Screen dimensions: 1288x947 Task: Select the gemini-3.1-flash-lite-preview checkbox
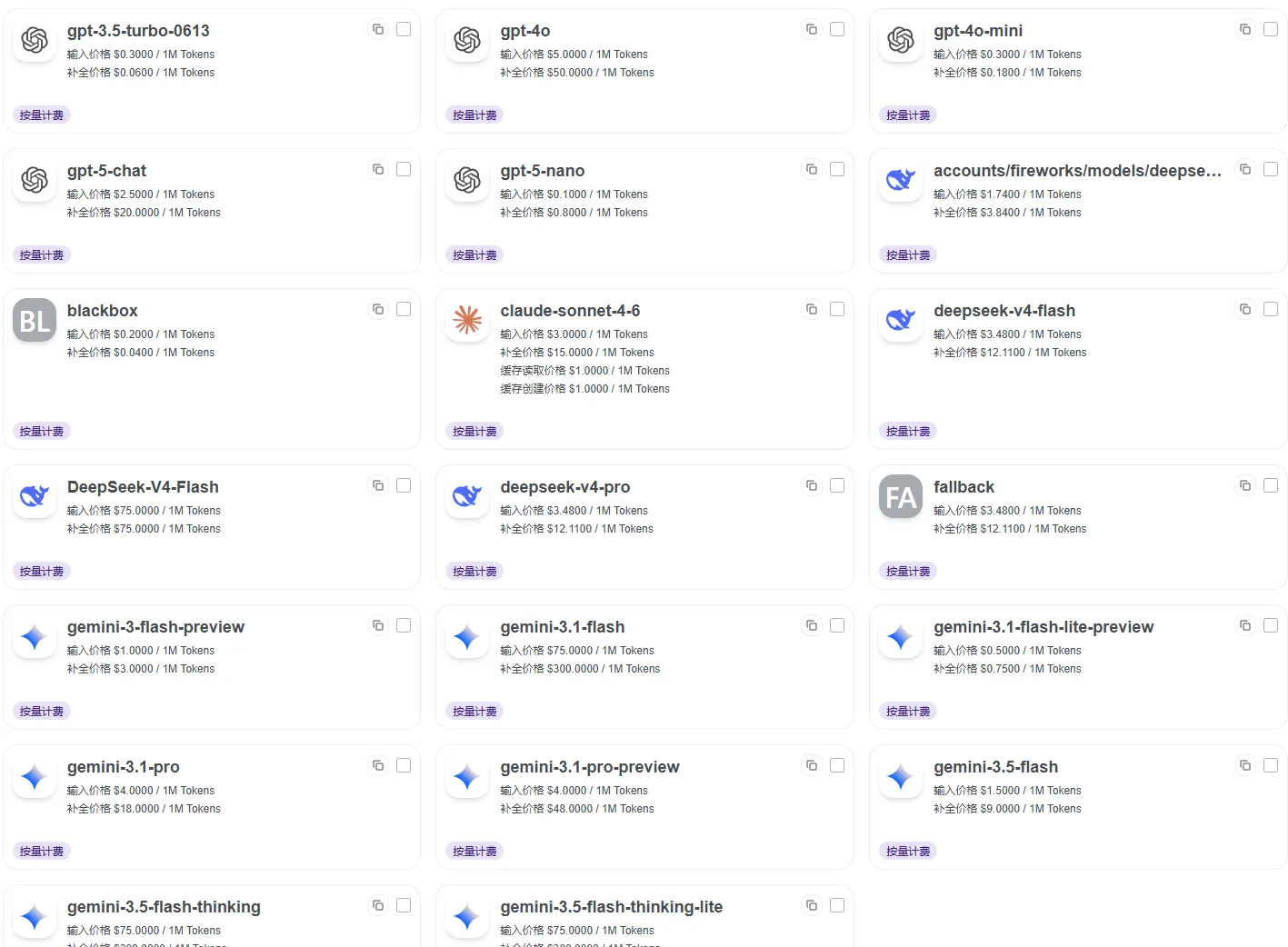(x=1271, y=625)
